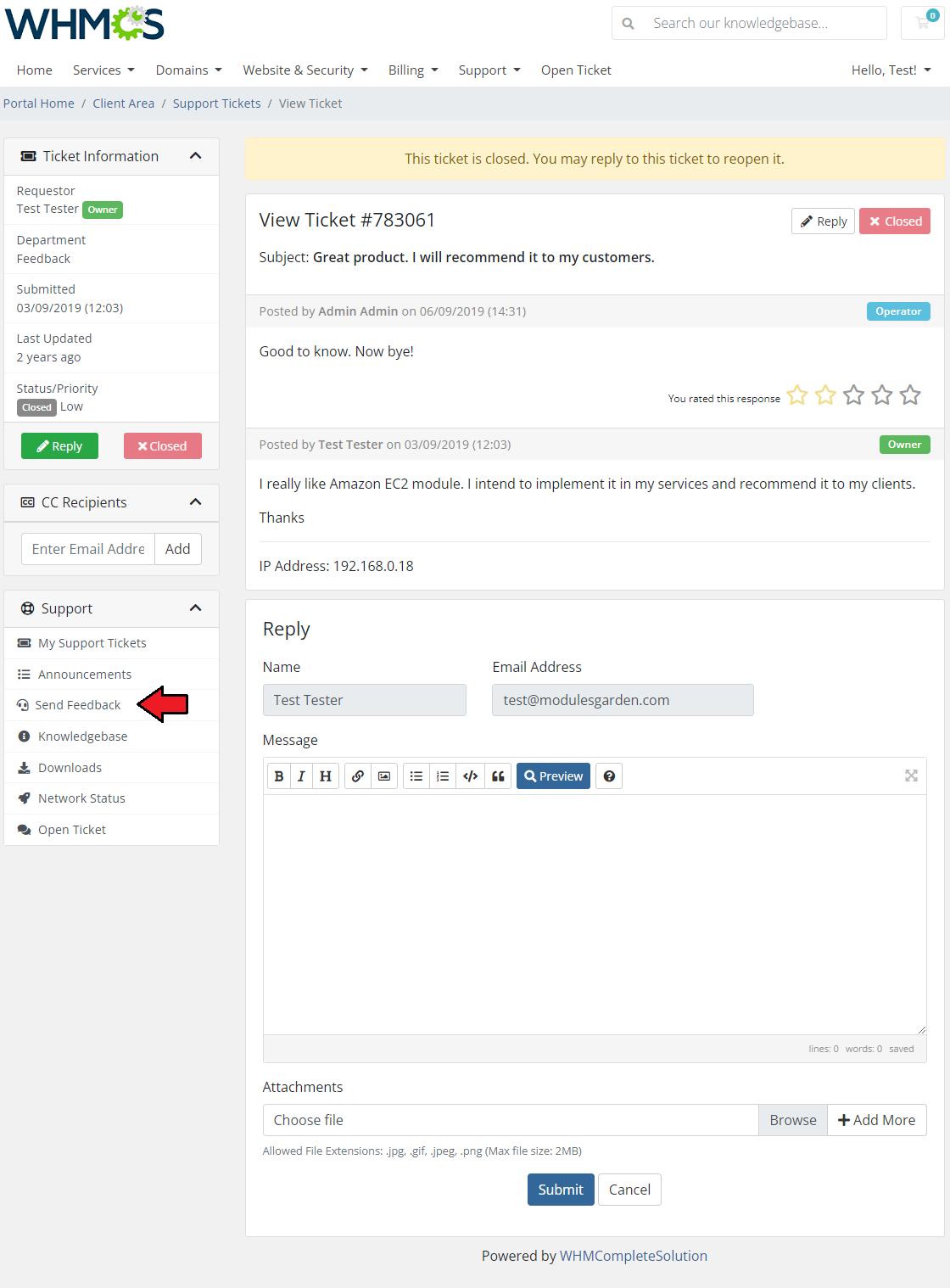The width and height of the screenshot is (950, 1288).
Task: Insert ordered list in editor
Action: [443, 776]
